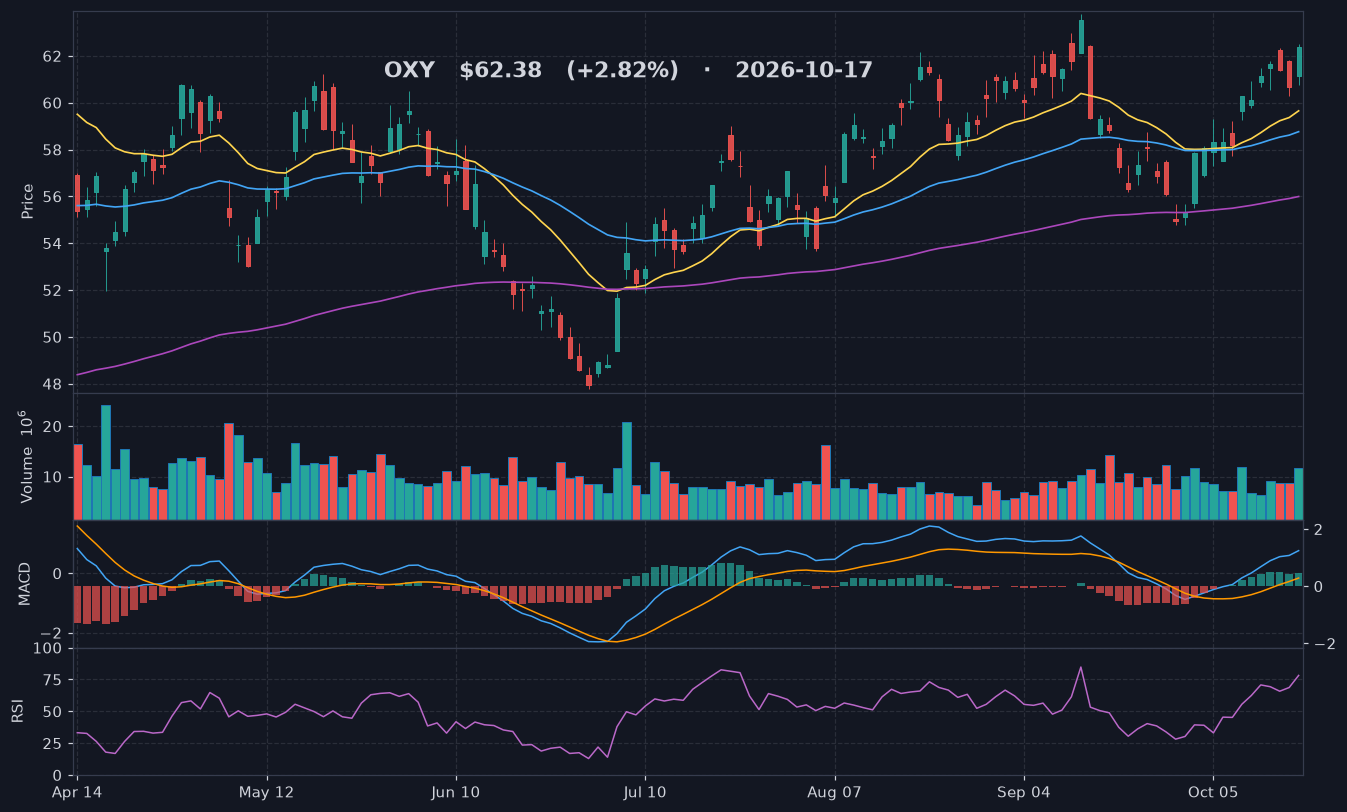Click the 25 tick on the RSI axis
The image size is (1347, 812).
pos(54,744)
